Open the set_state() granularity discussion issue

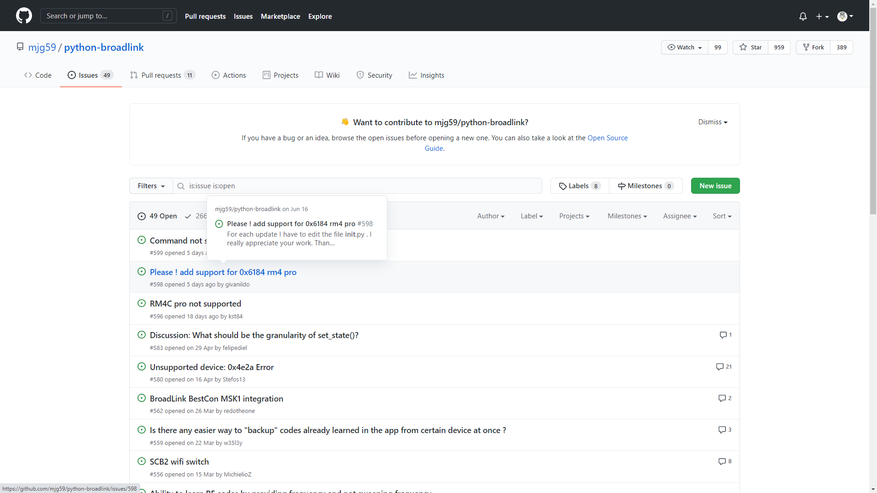pos(254,335)
